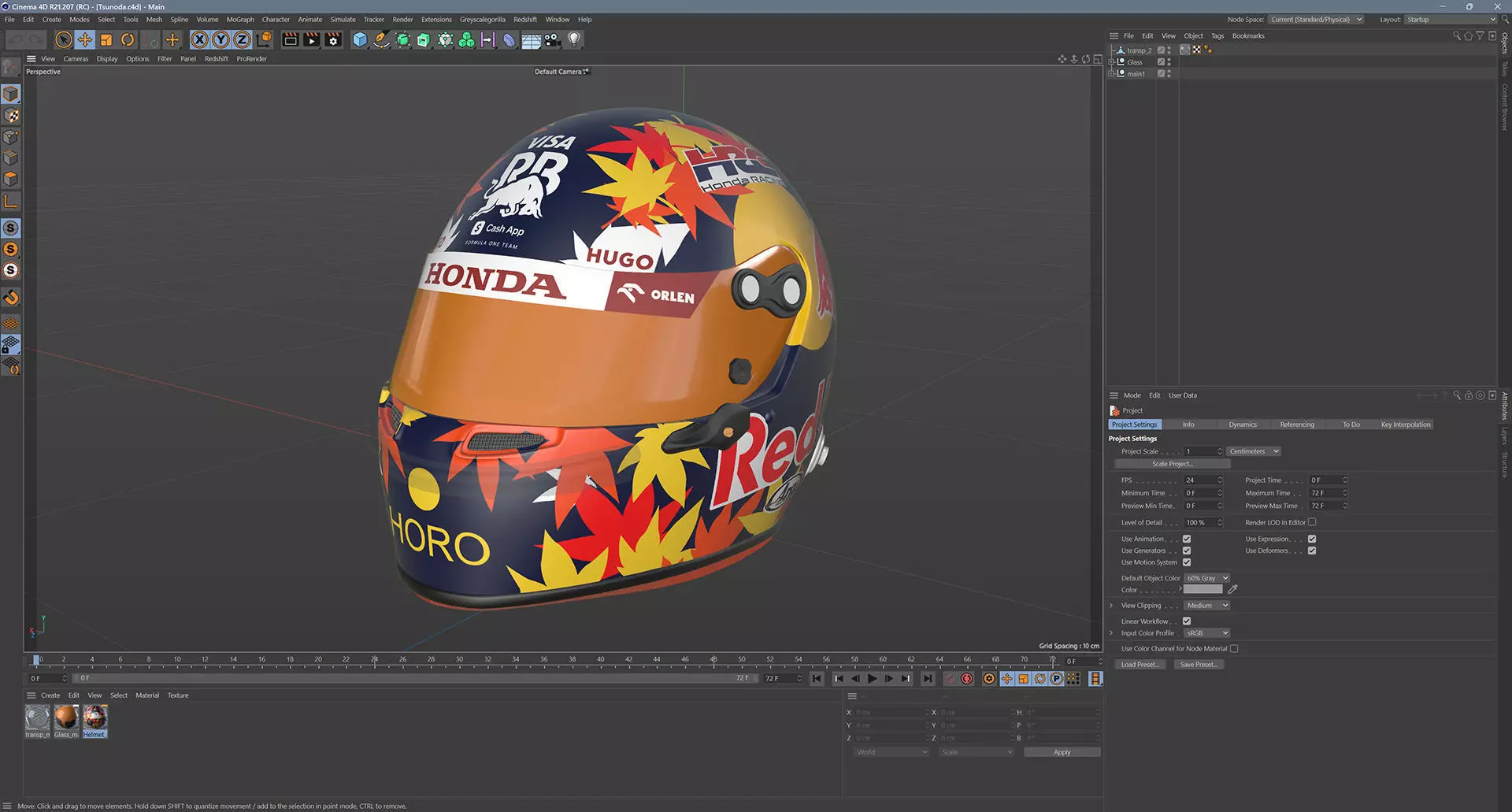Toggle Use Deformers checkbox
This screenshot has width=1512, height=812.
click(1312, 551)
